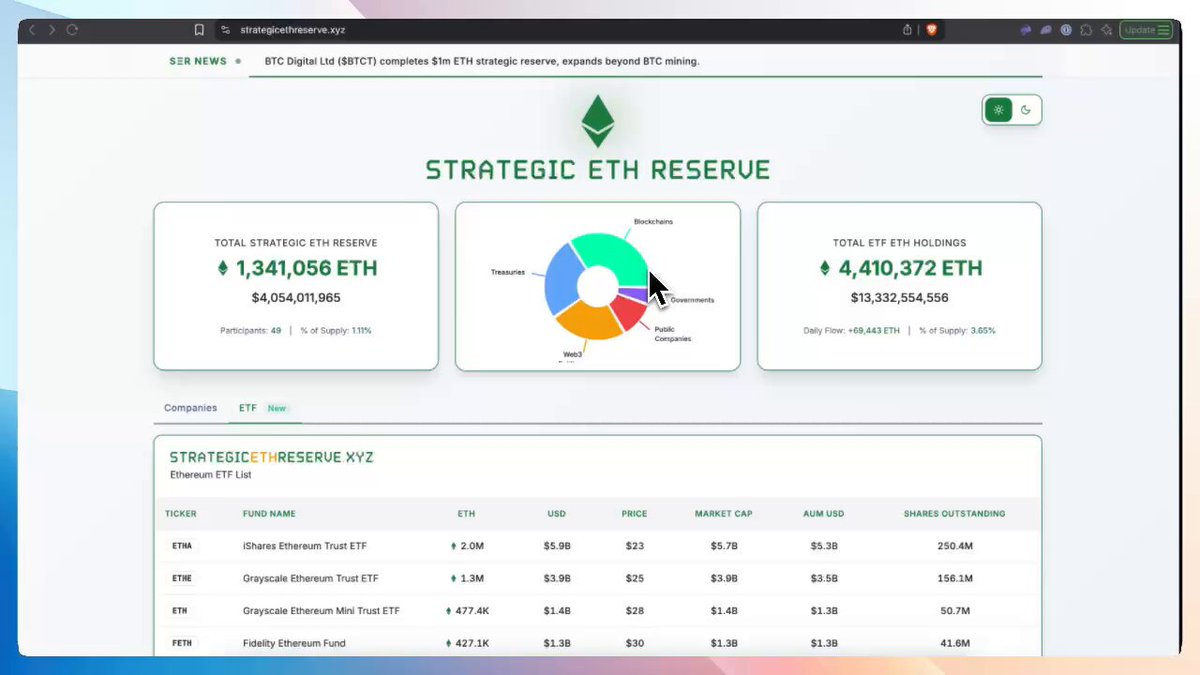Click the Ethereum diamond logo

[x=597, y=121]
